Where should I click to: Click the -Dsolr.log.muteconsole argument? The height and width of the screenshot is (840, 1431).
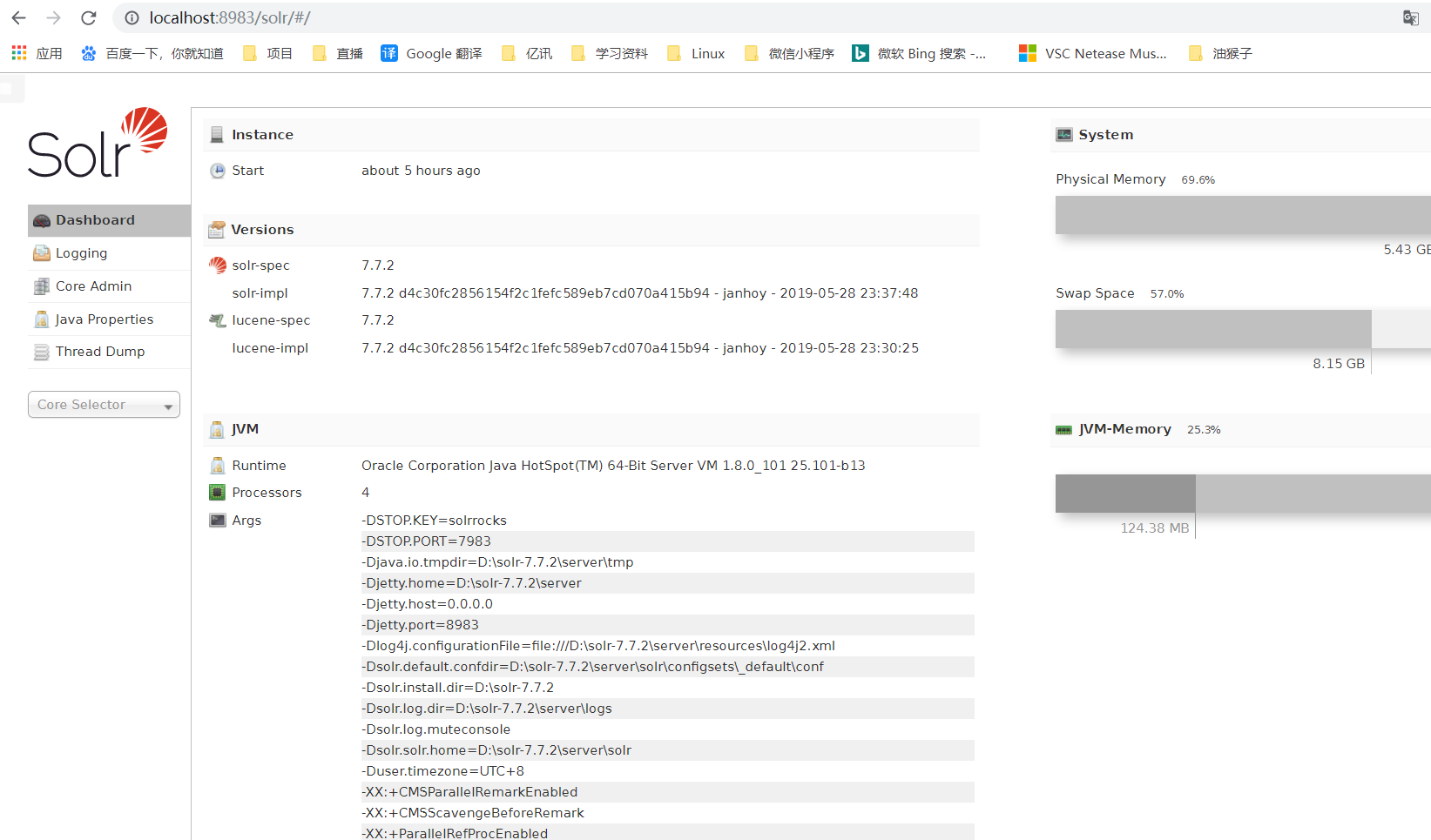click(668, 729)
